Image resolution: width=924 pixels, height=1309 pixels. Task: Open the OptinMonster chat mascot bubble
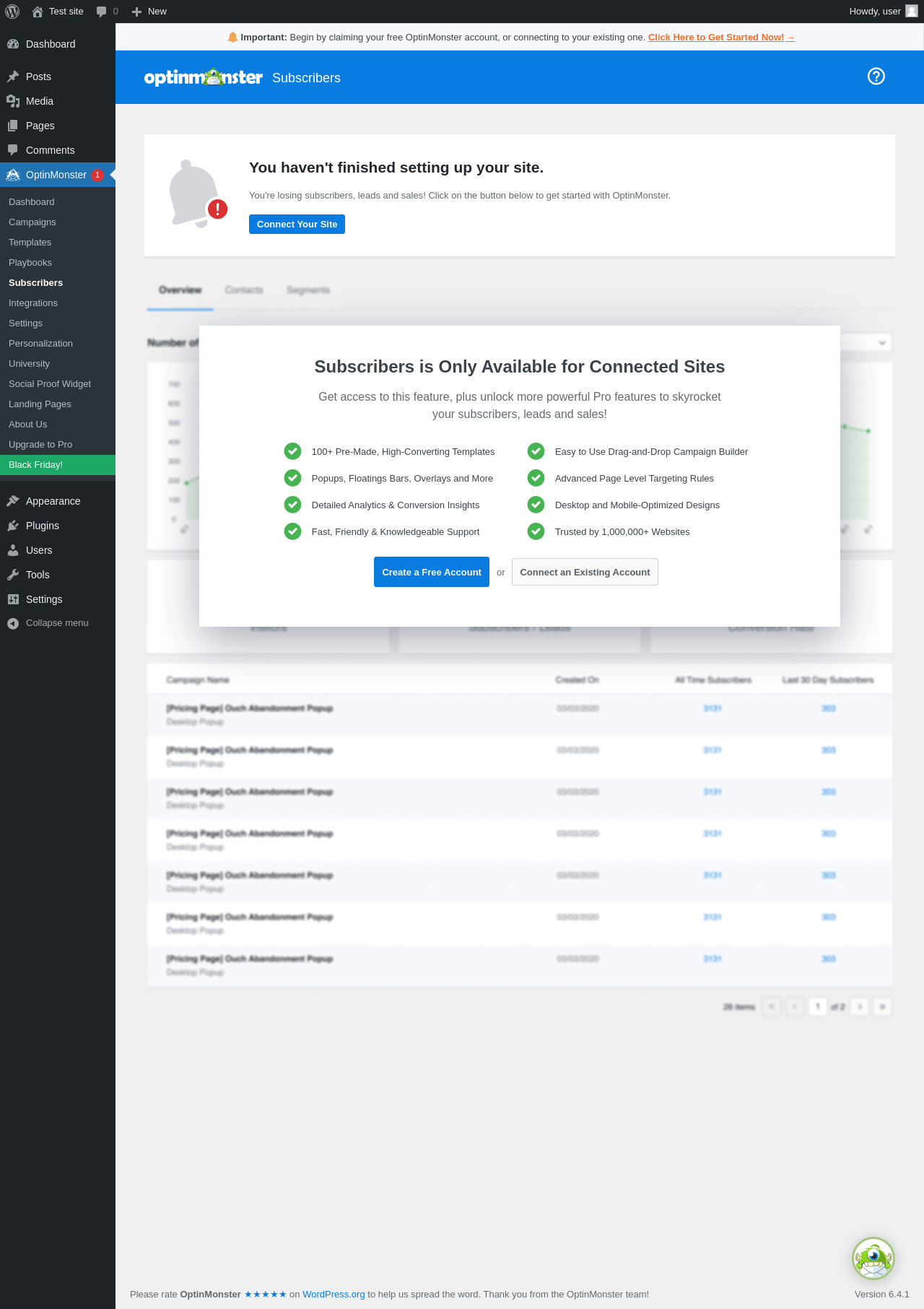coord(873,1258)
